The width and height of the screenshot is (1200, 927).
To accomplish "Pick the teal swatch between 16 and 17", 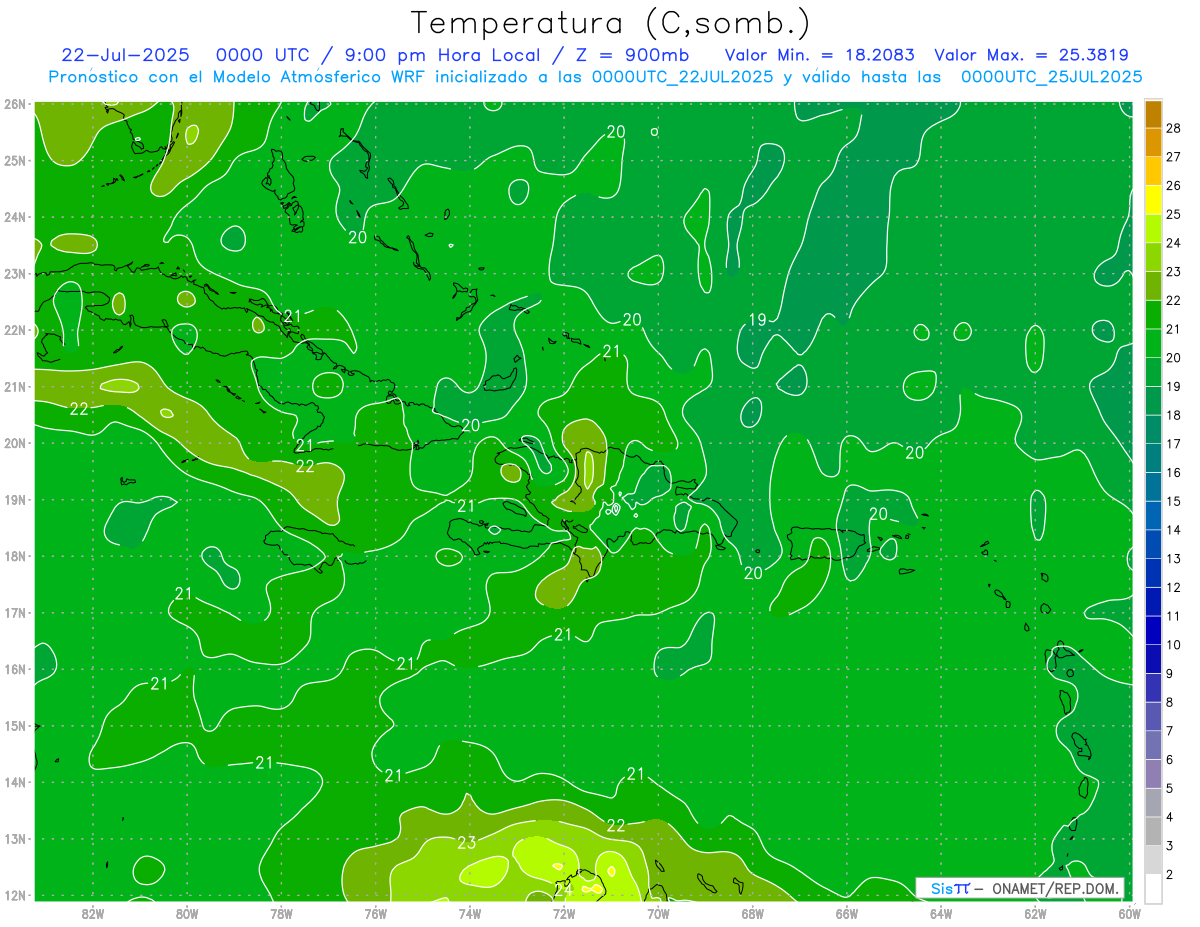I will 1153,458.
